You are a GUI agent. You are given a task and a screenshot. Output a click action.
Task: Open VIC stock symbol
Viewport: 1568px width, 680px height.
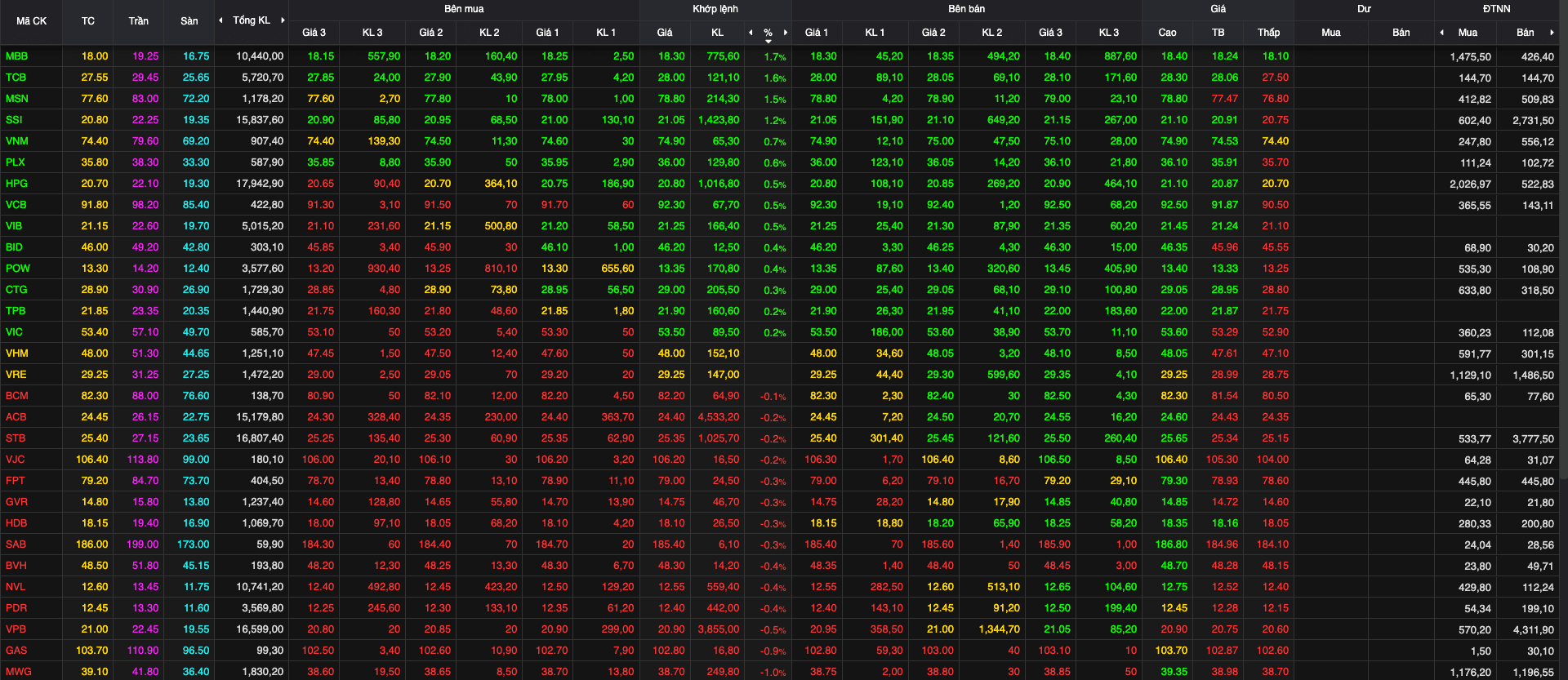[x=14, y=332]
